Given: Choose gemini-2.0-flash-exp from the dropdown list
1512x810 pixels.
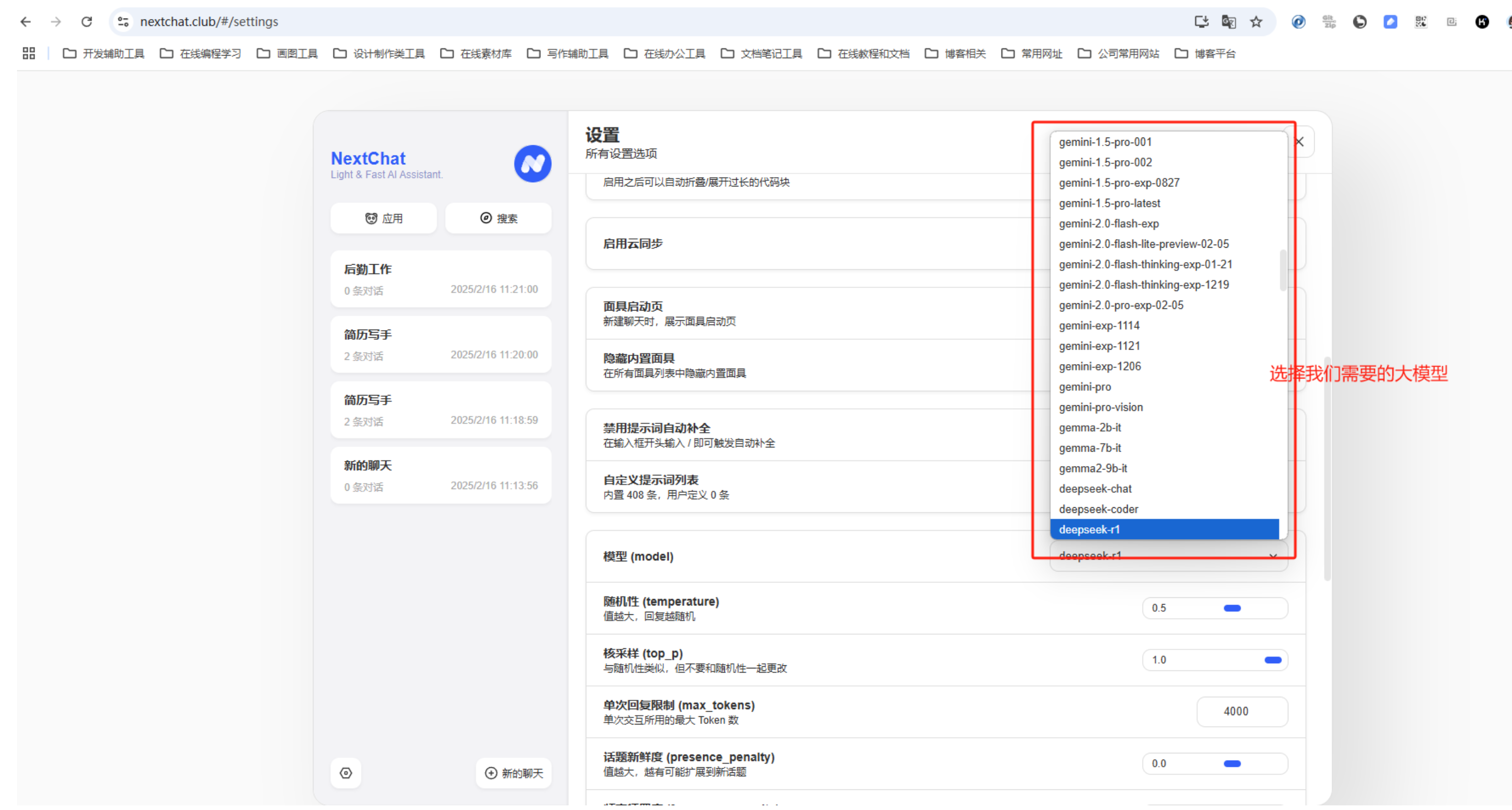Looking at the screenshot, I should pyautogui.click(x=1108, y=223).
